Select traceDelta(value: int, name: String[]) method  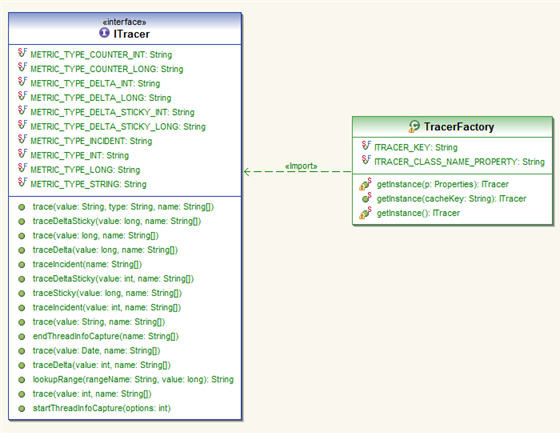101,365
